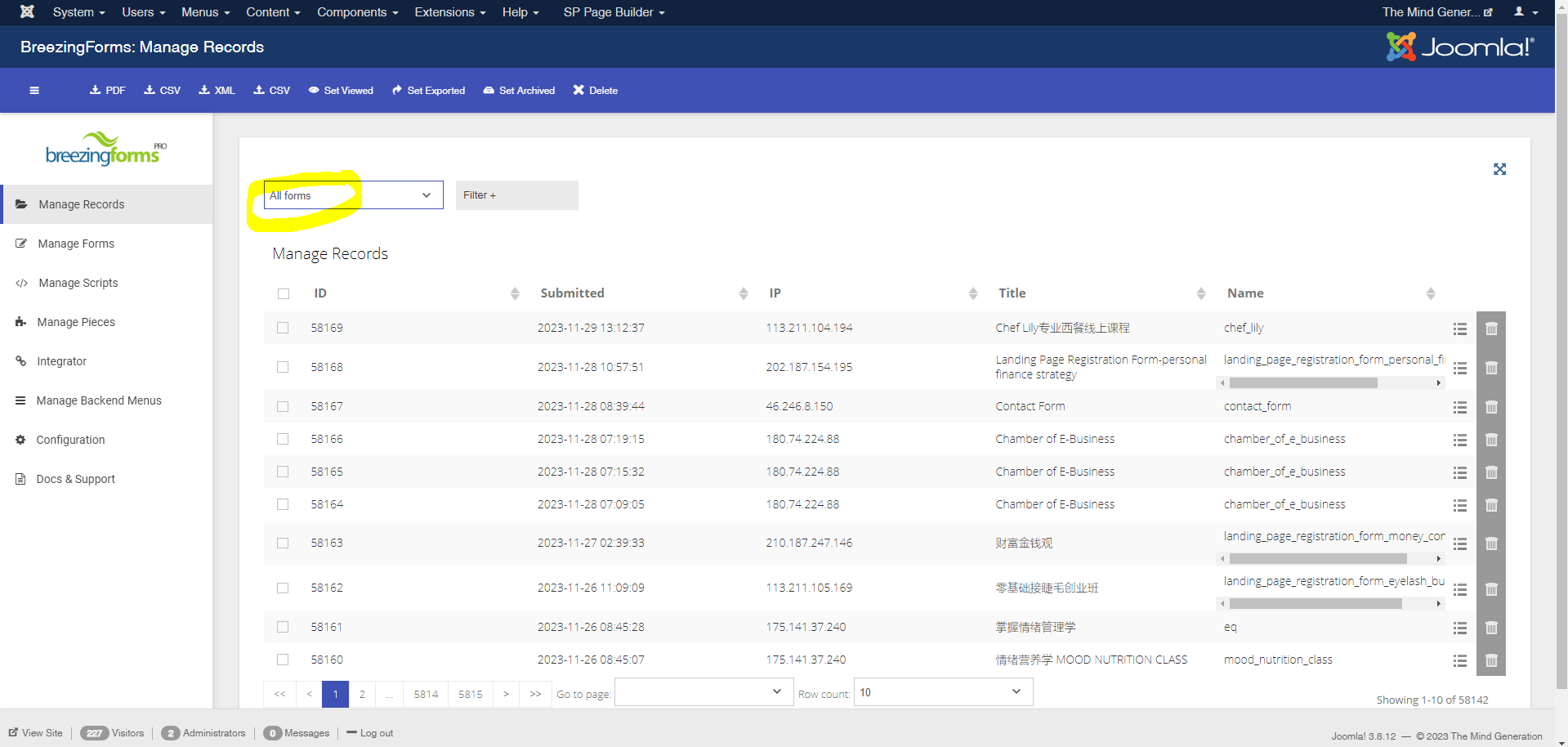Check the box for record 58169
1568x747 pixels.
click(x=283, y=328)
